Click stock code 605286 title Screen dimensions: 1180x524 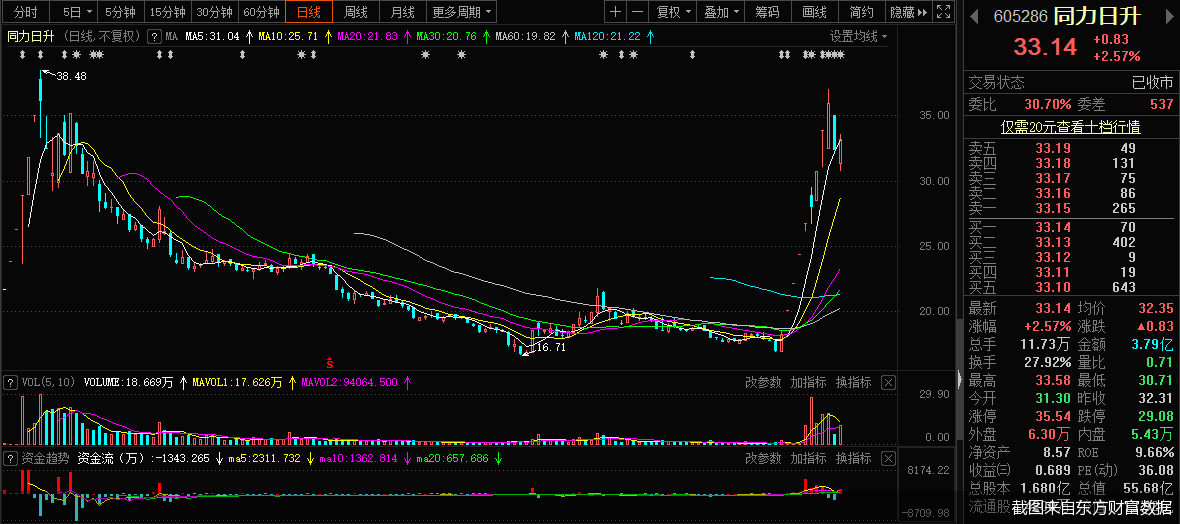click(1020, 17)
